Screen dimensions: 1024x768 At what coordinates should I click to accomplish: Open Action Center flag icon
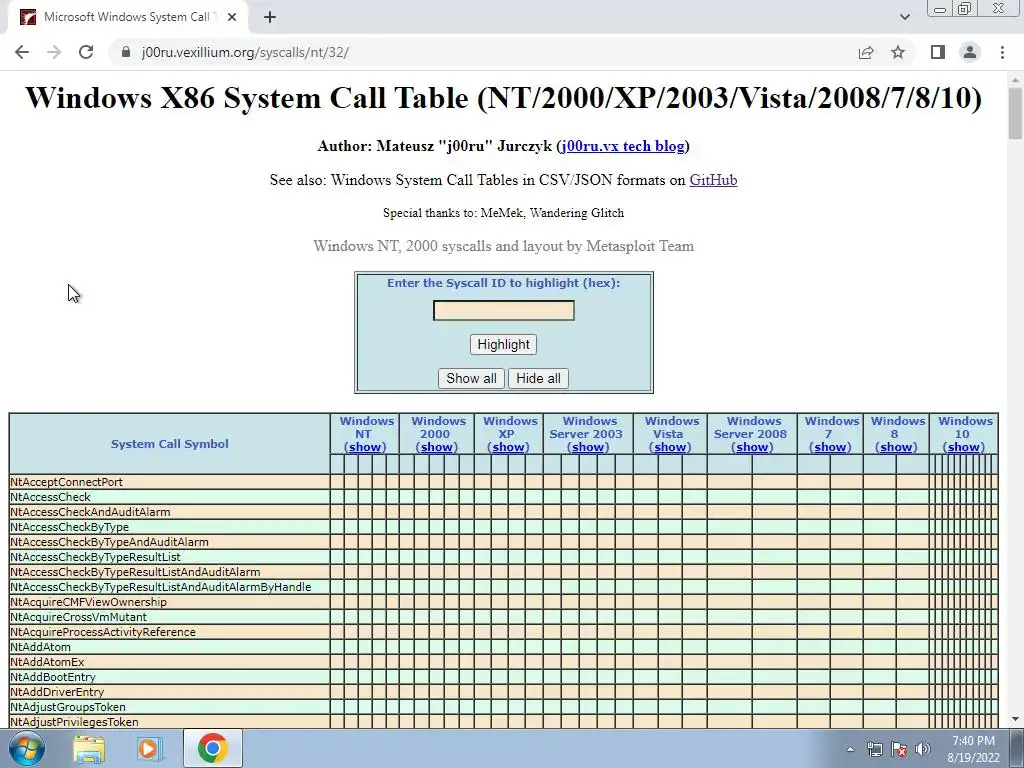[899, 749]
